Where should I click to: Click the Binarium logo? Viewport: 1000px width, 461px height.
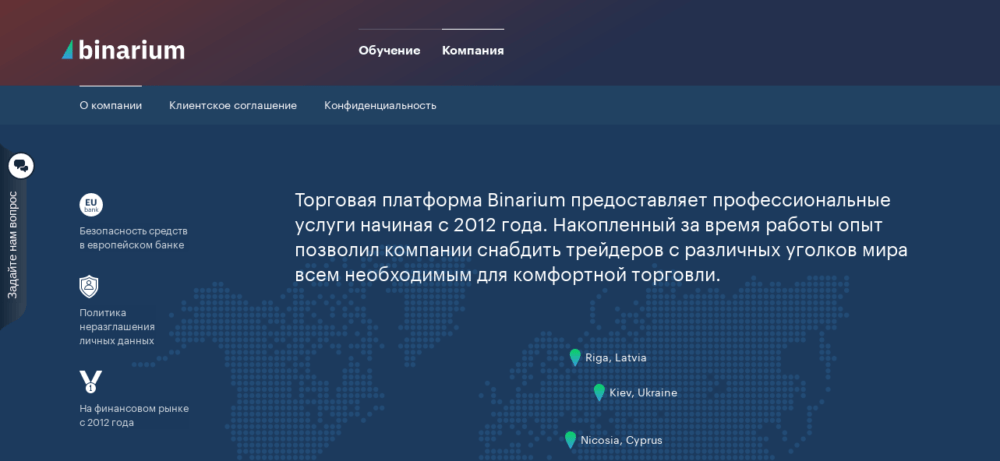(x=123, y=50)
